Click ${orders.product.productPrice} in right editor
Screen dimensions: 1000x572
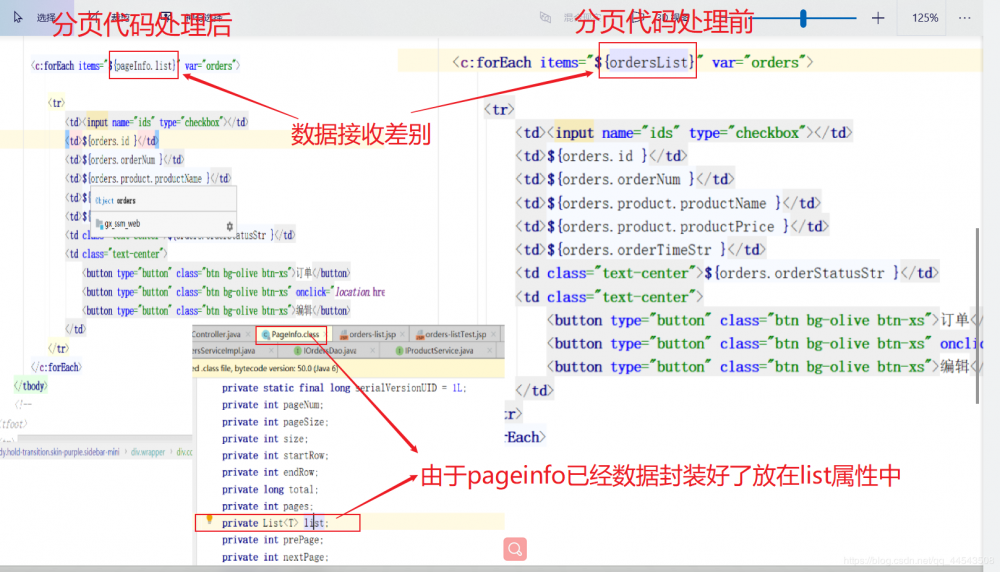tap(668, 226)
